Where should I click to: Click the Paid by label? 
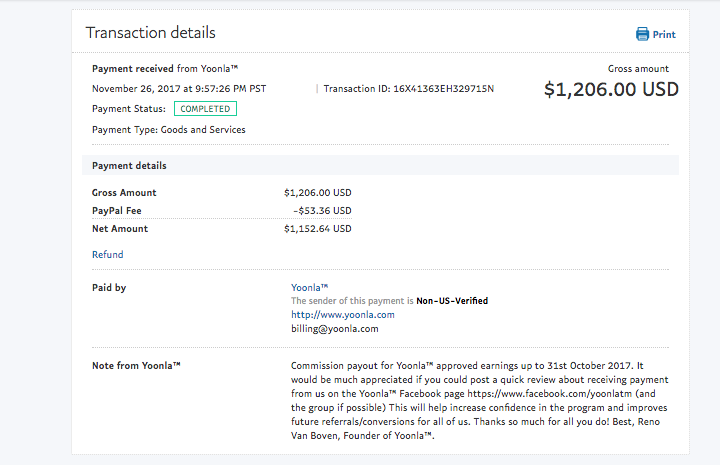coord(109,287)
